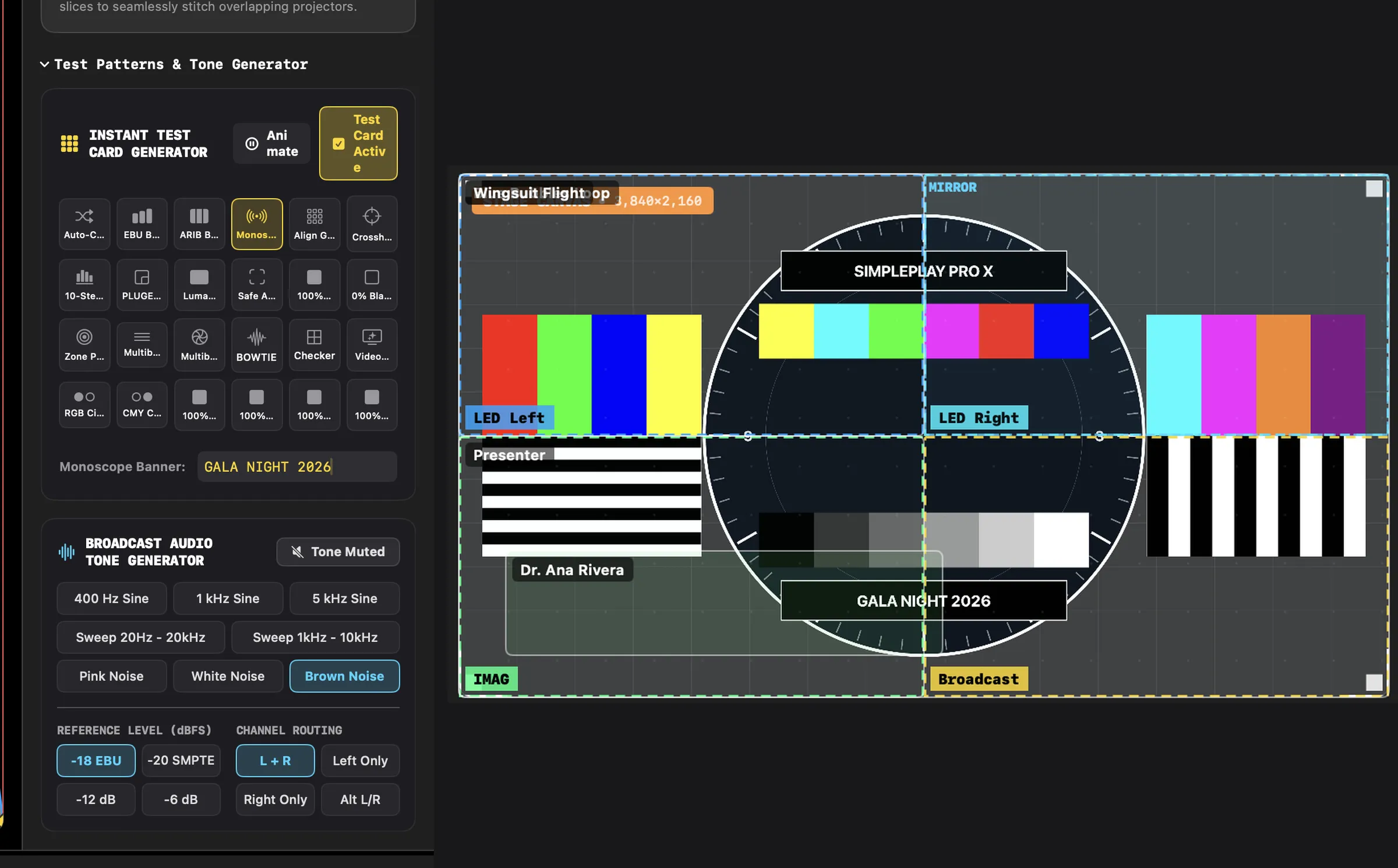Choose the BOWTIE test pattern
1398x868 pixels.
pos(257,345)
